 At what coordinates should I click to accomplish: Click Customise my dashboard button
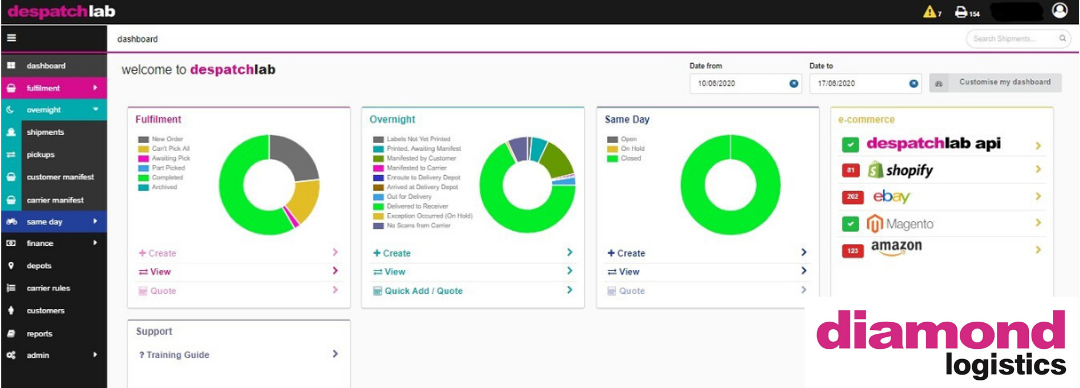pyautogui.click(x=995, y=82)
